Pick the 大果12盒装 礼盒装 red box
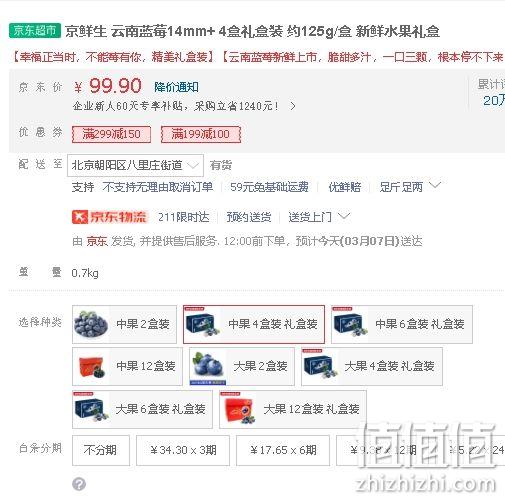505x501 pixels. [293, 409]
